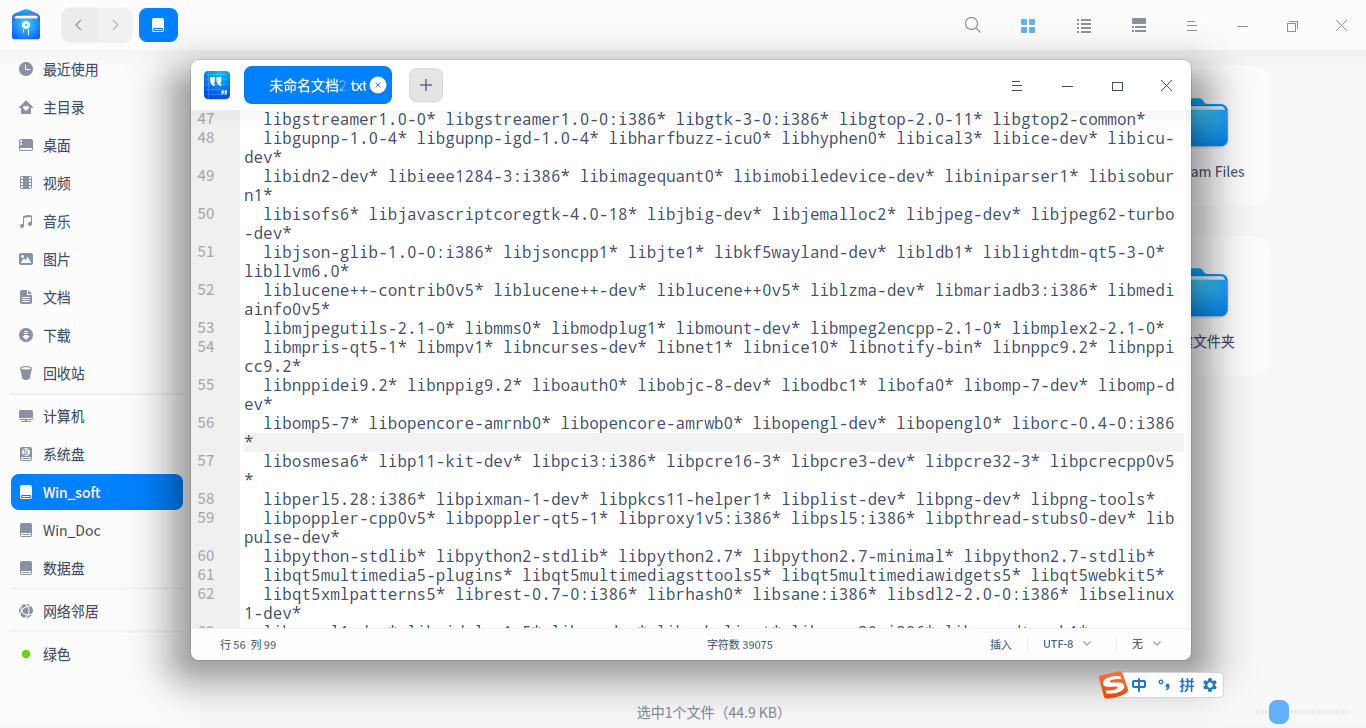
Task: Select the 未命名文档2.txt tab
Action: tap(313, 85)
